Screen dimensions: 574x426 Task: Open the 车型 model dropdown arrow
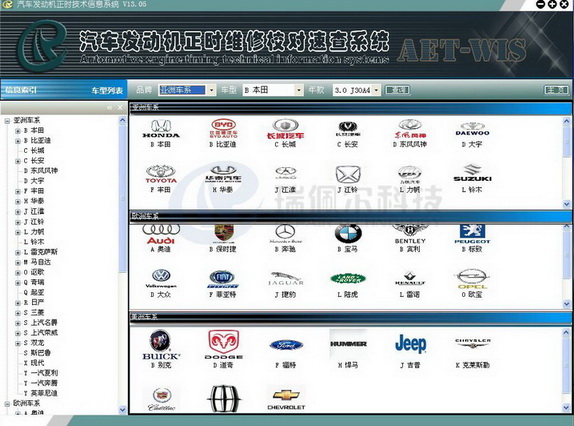pyautogui.click(x=299, y=90)
